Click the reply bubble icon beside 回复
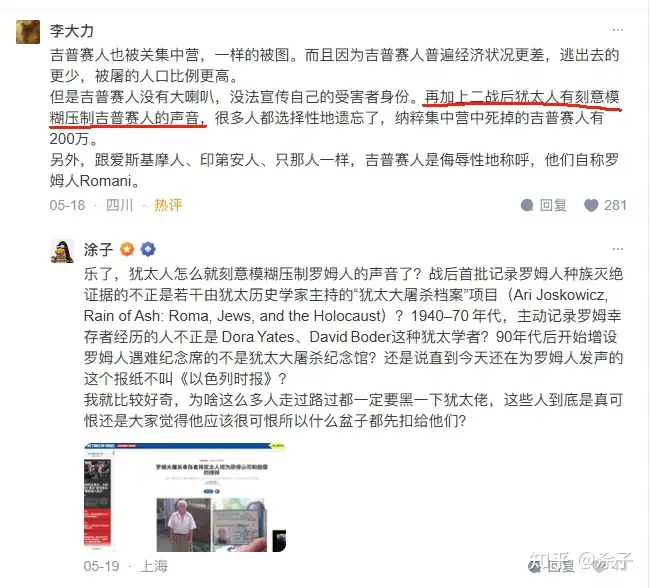The width and height of the screenshot is (650, 588). pyautogui.click(x=527, y=205)
